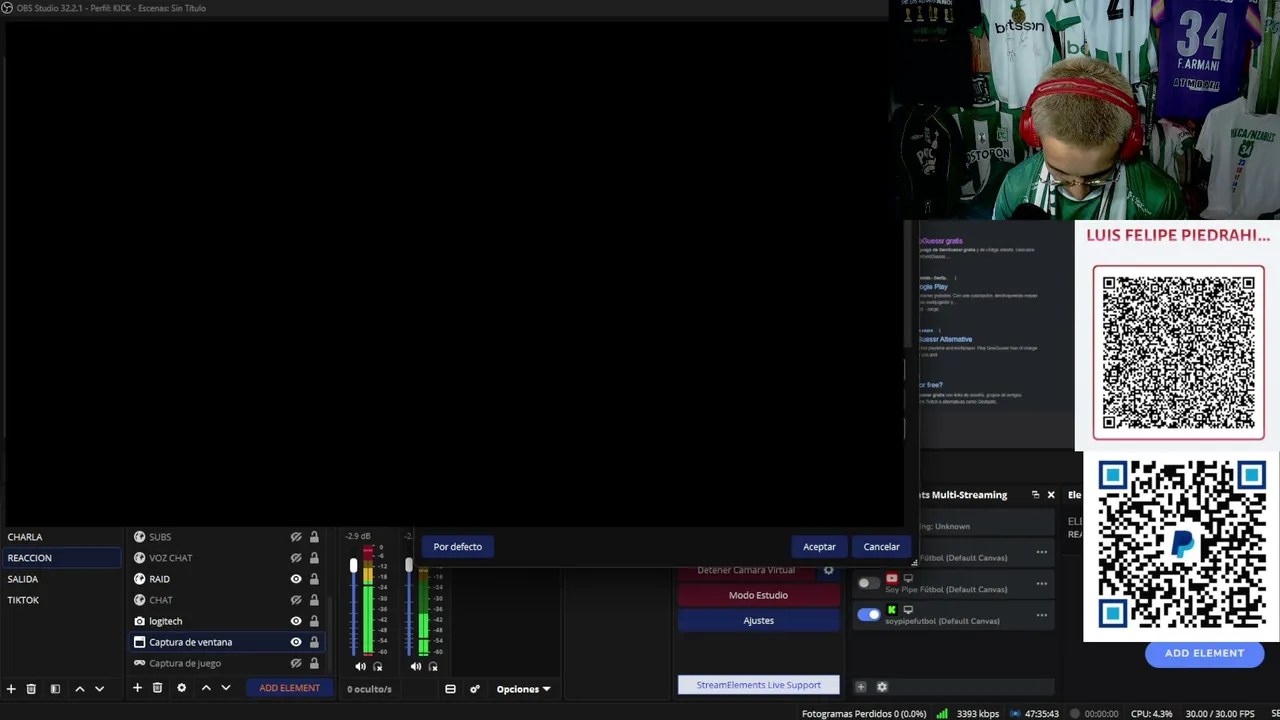Screen dimensions: 1280x720
Task: Hide the logitech source
Action: pyautogui.click(x=296, y=621)
